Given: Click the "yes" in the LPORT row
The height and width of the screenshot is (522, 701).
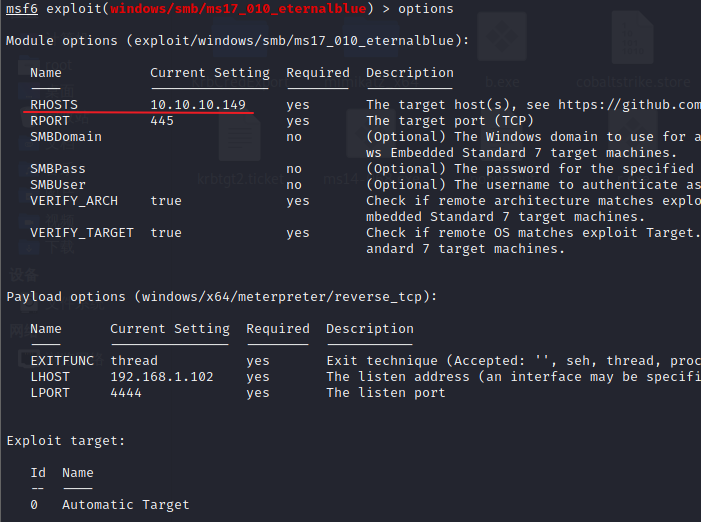Looking at the screenshot, I should pos(258,393).
